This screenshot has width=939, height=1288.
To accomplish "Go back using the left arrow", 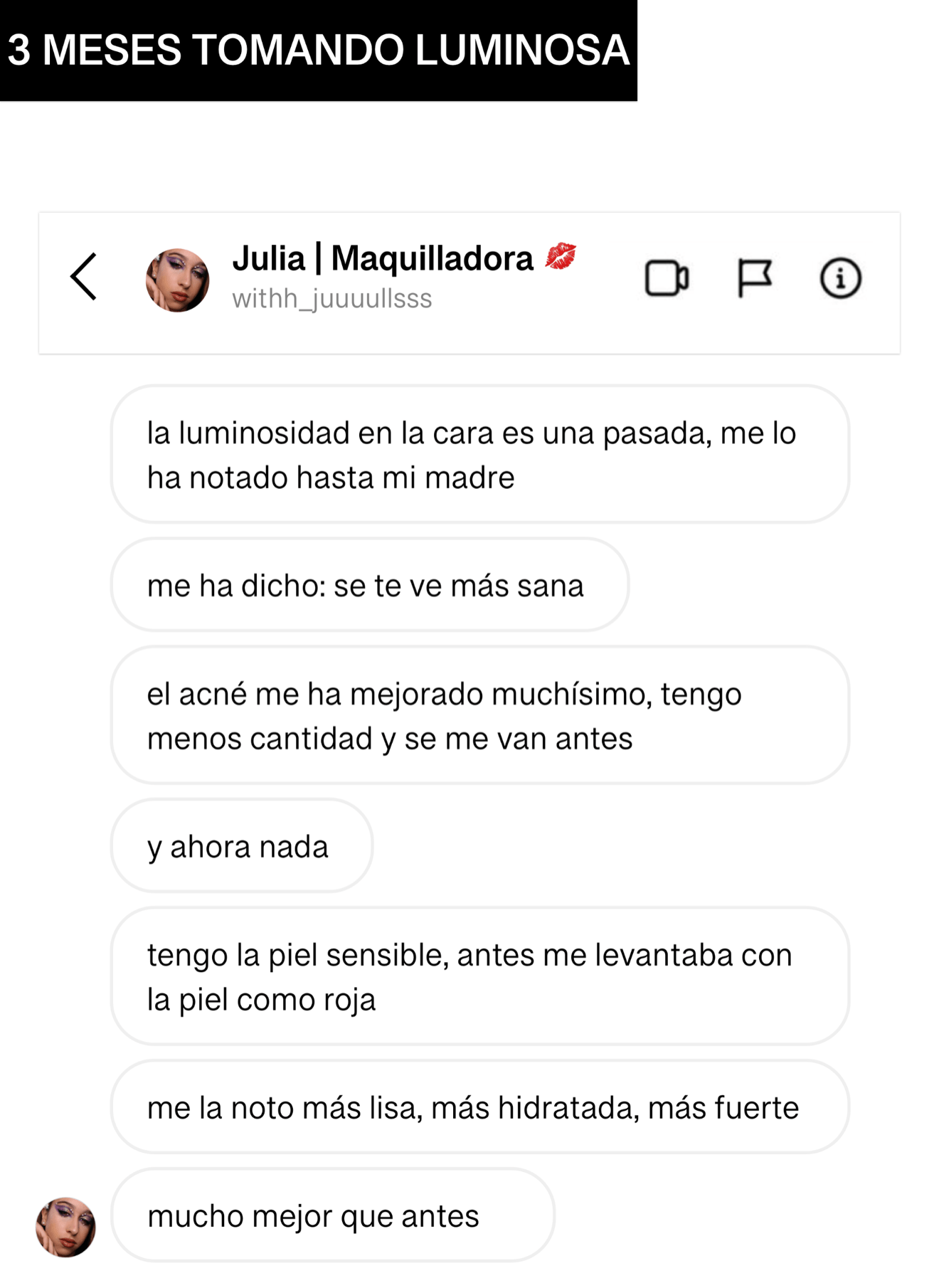I will click(x=84, y=277).
